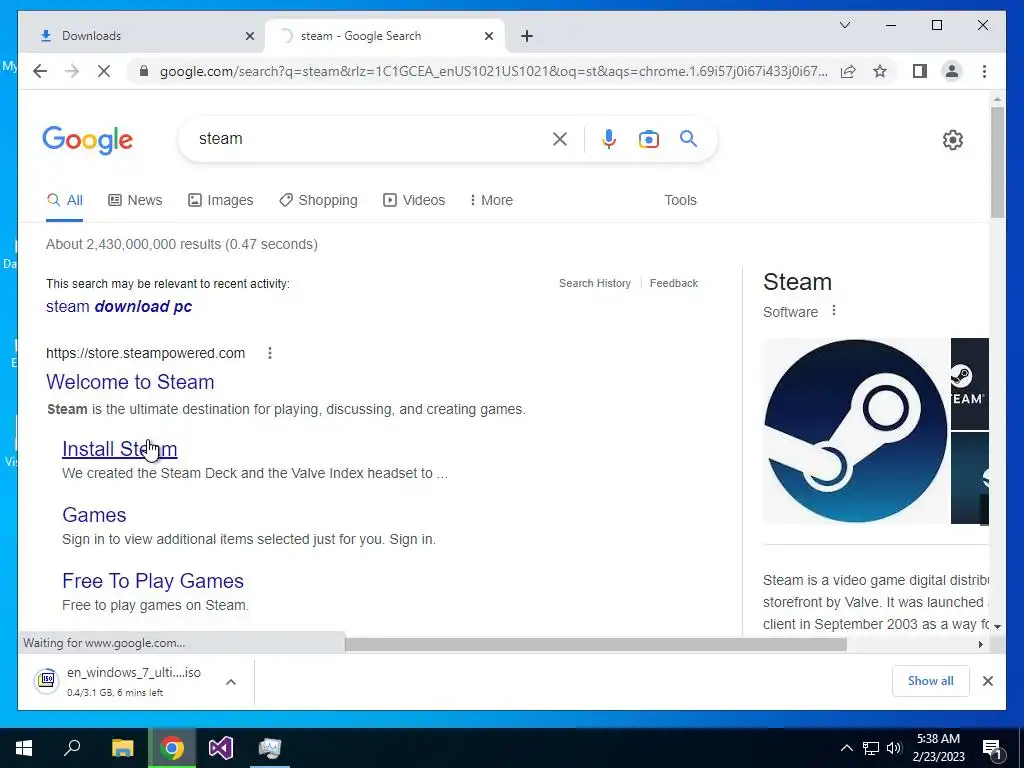Viewport: 1024px width, 768px height.
Task: Open the Games sitelink
Action: [94, 515]
